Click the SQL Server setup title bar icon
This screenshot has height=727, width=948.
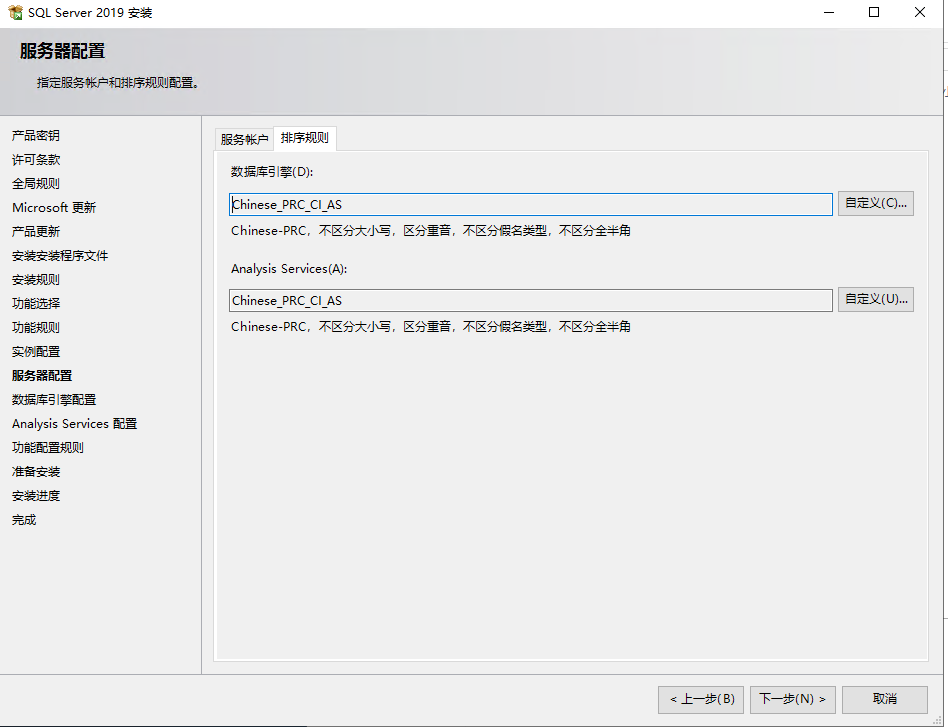(x=15, y=12)
